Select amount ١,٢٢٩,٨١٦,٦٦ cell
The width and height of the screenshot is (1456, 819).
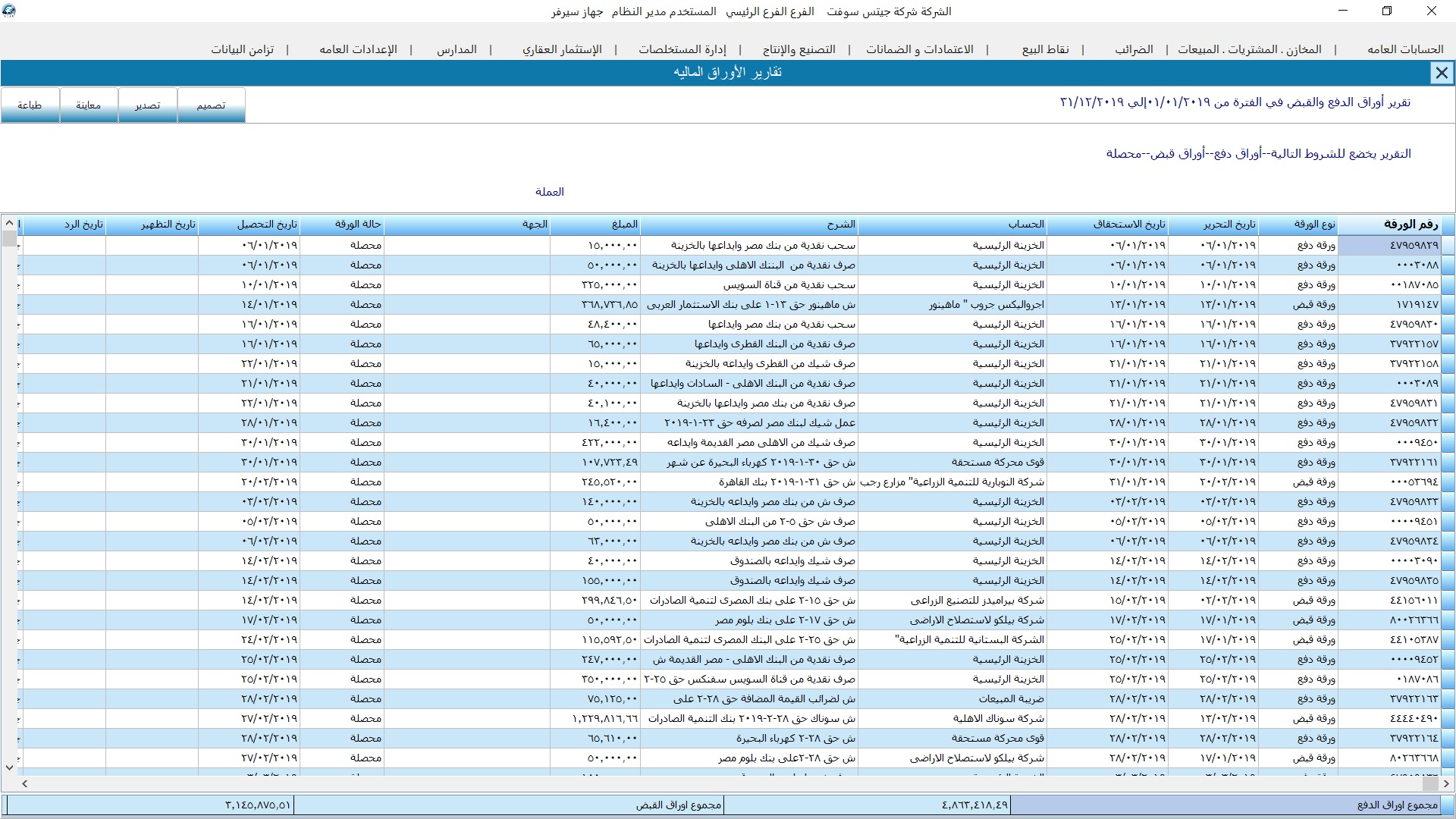pos(595,718)
